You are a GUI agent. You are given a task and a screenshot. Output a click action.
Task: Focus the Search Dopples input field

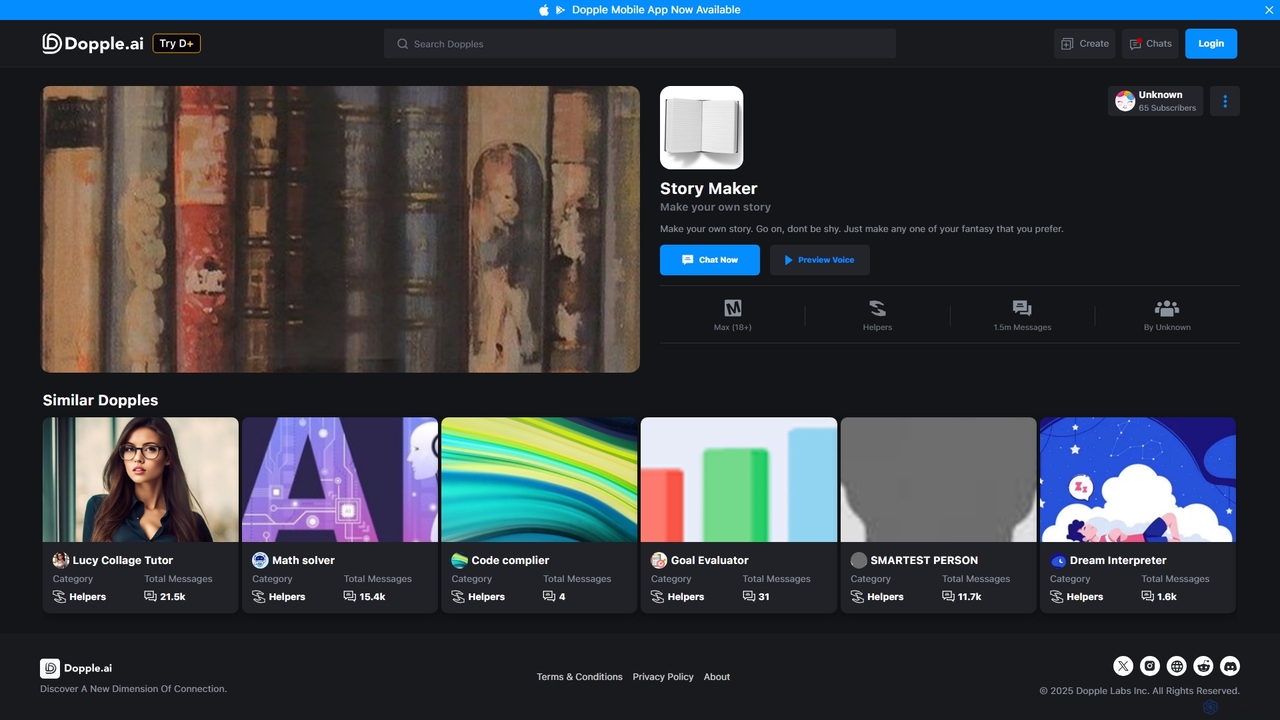(x=640, y=44)
